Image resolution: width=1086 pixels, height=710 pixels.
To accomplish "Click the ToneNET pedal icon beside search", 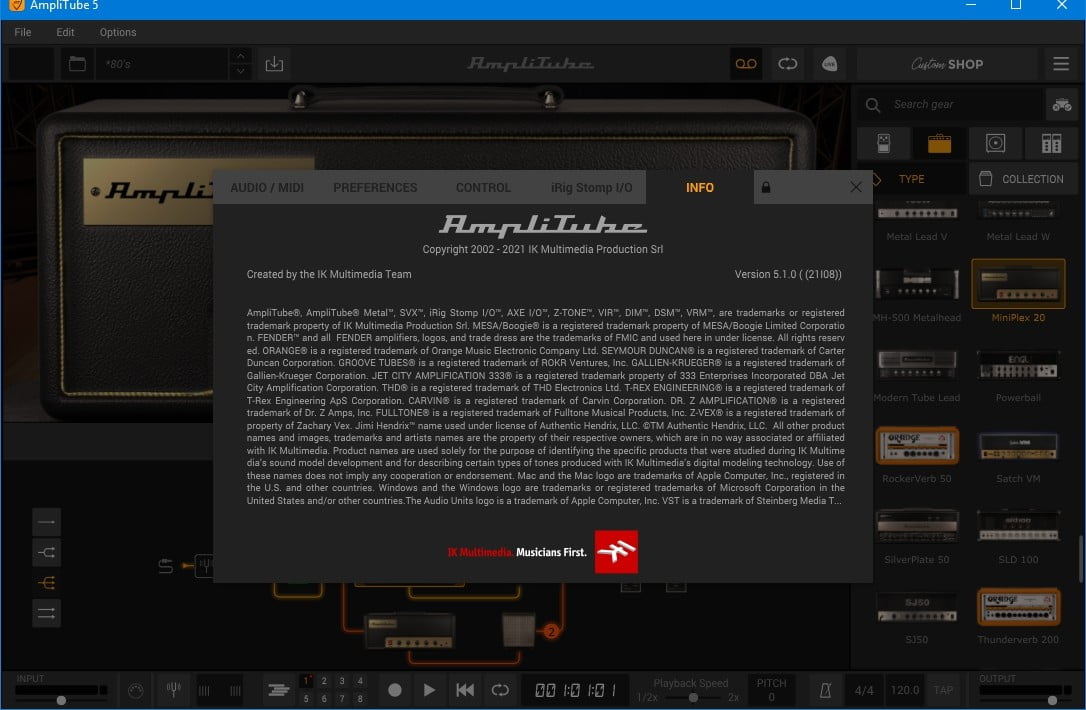I will (x=1061, y=105).
